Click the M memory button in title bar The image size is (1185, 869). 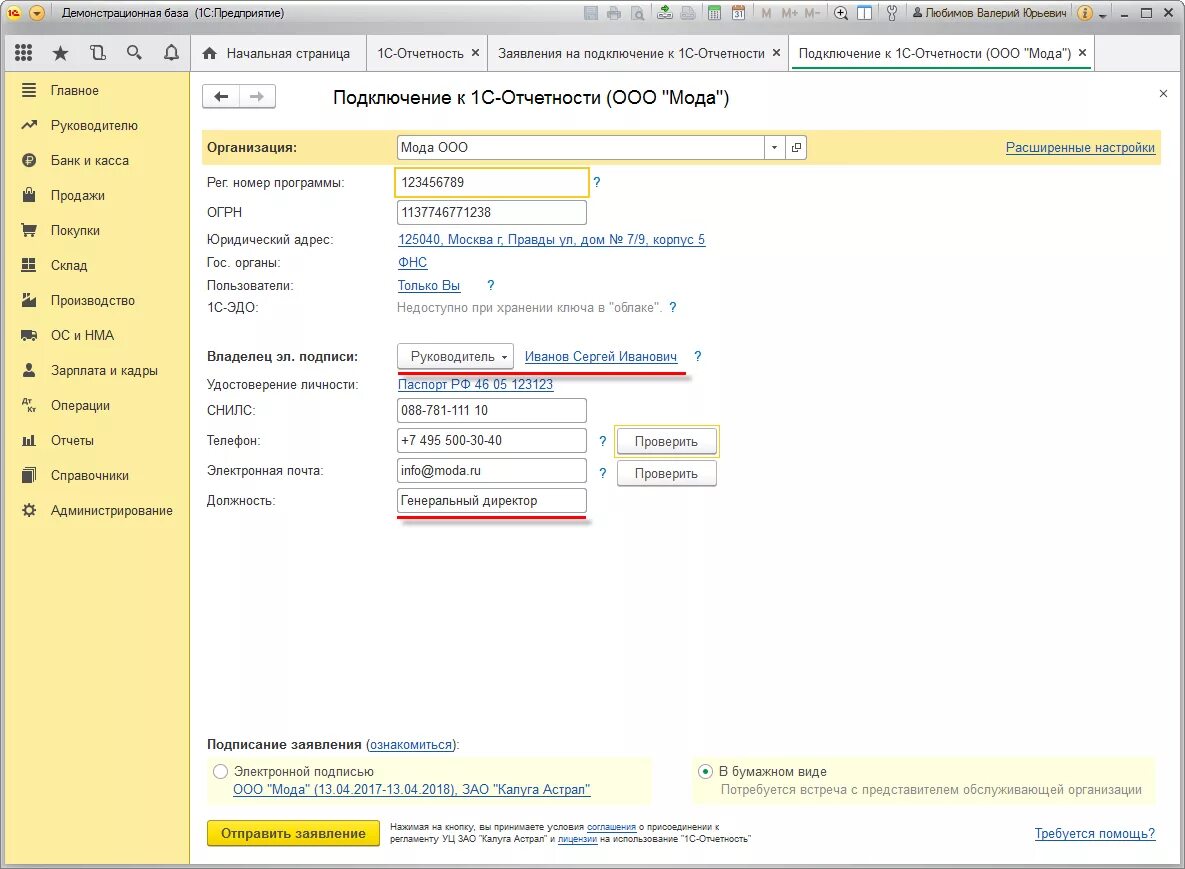click(x=766, y=13)
